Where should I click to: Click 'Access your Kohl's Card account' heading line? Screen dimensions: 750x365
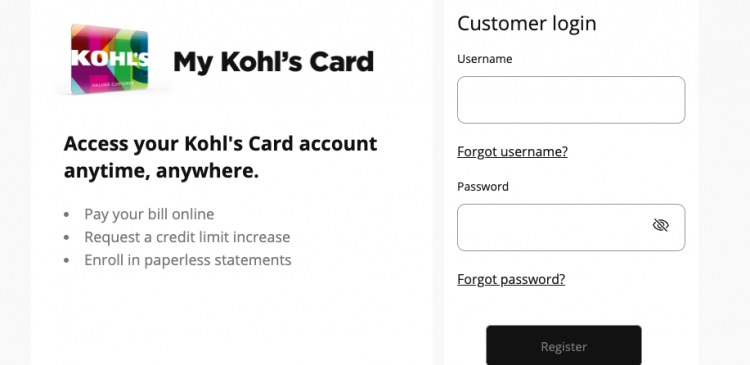[x=221, y=144]
